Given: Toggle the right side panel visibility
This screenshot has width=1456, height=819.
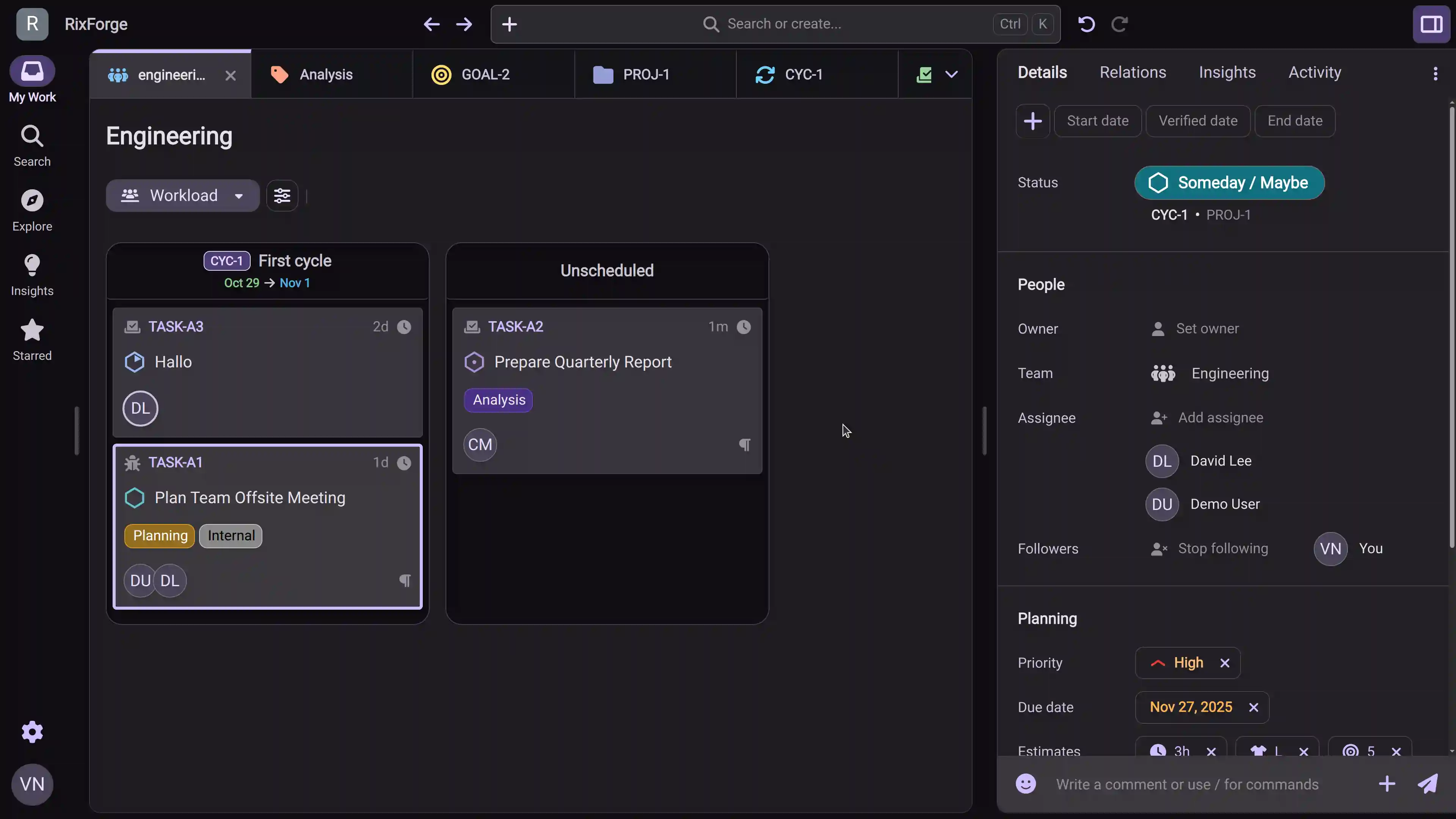Looking at the screenshot, I should coord(1431,24).
